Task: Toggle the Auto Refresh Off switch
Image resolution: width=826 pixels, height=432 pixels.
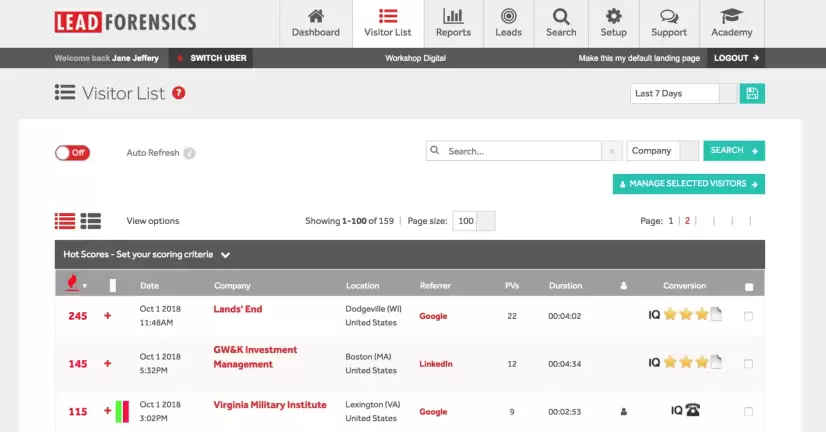Action: 72,153
